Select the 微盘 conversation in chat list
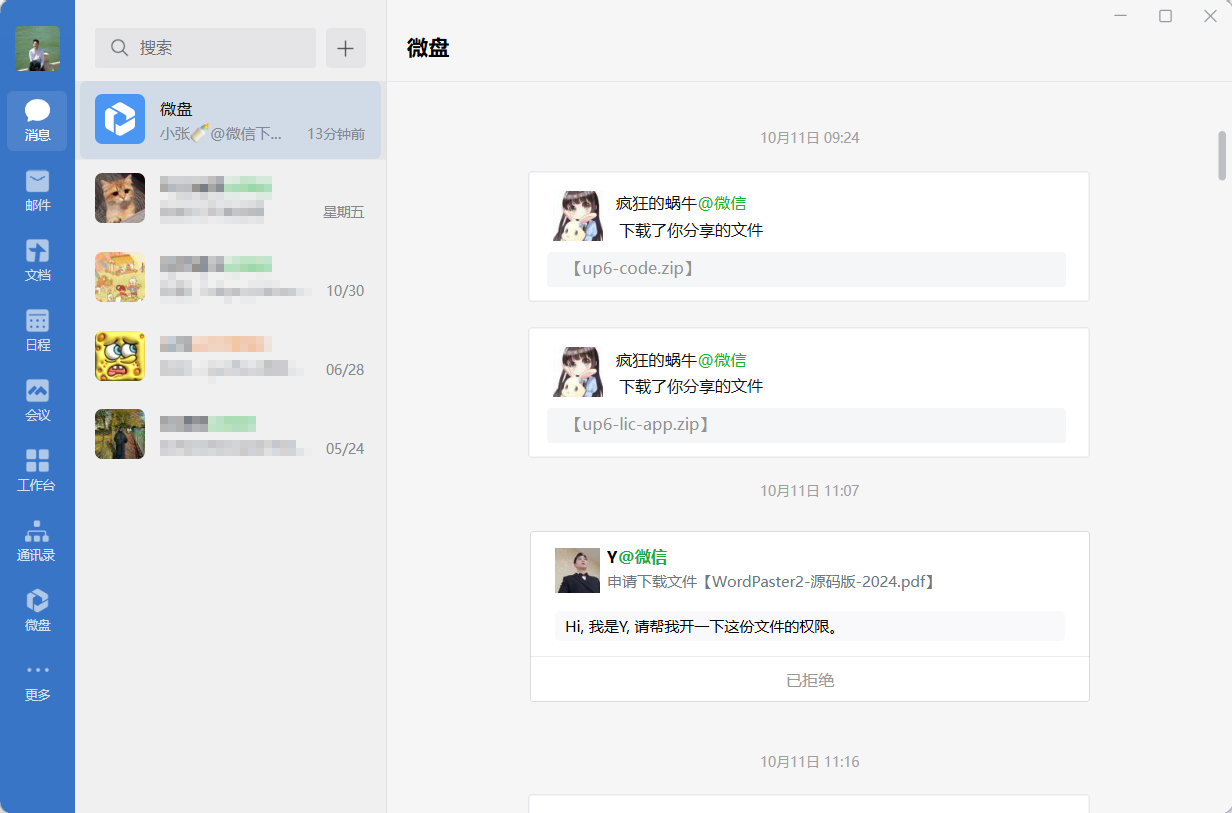The image size is (1232, 813). (230, 120)
